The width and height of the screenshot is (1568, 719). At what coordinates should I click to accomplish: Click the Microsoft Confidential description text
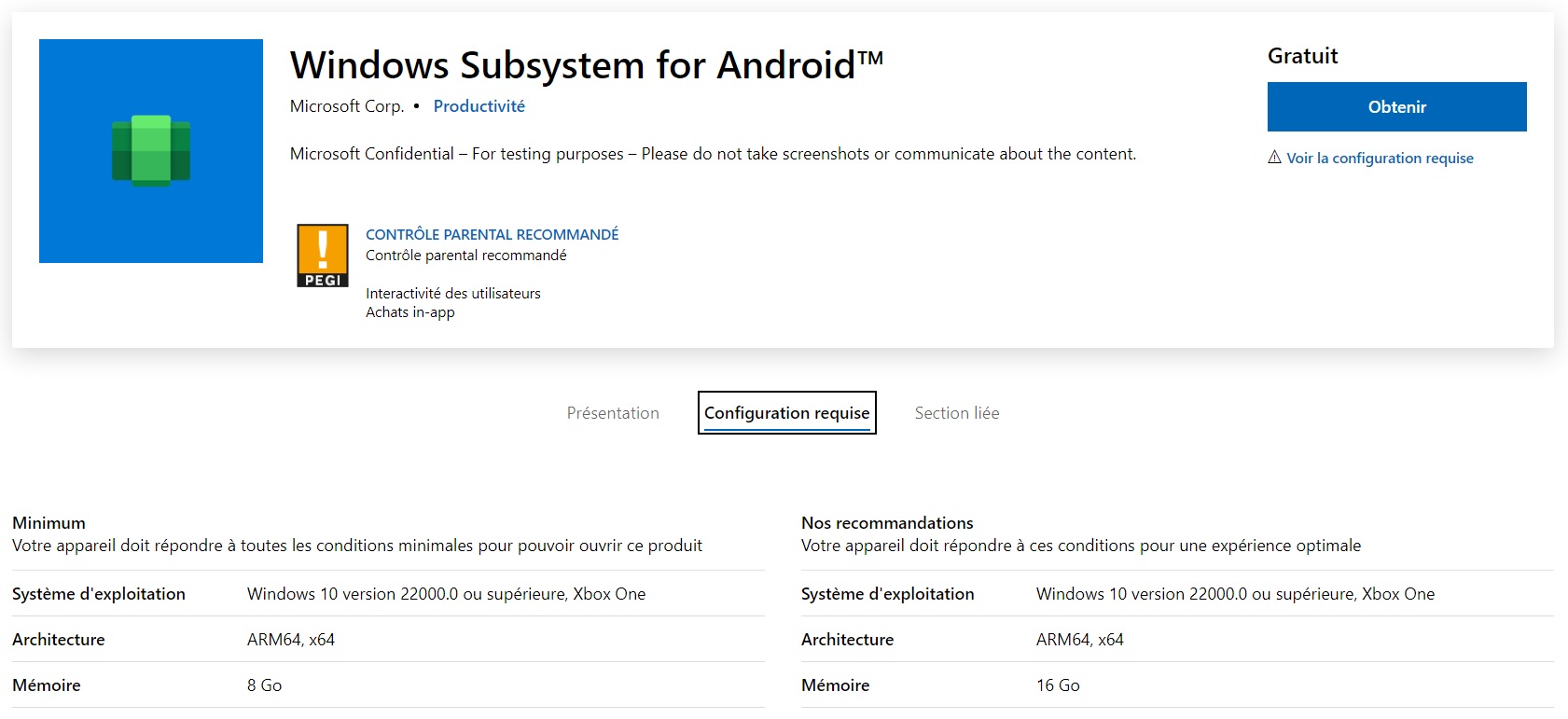click(713, 154)
